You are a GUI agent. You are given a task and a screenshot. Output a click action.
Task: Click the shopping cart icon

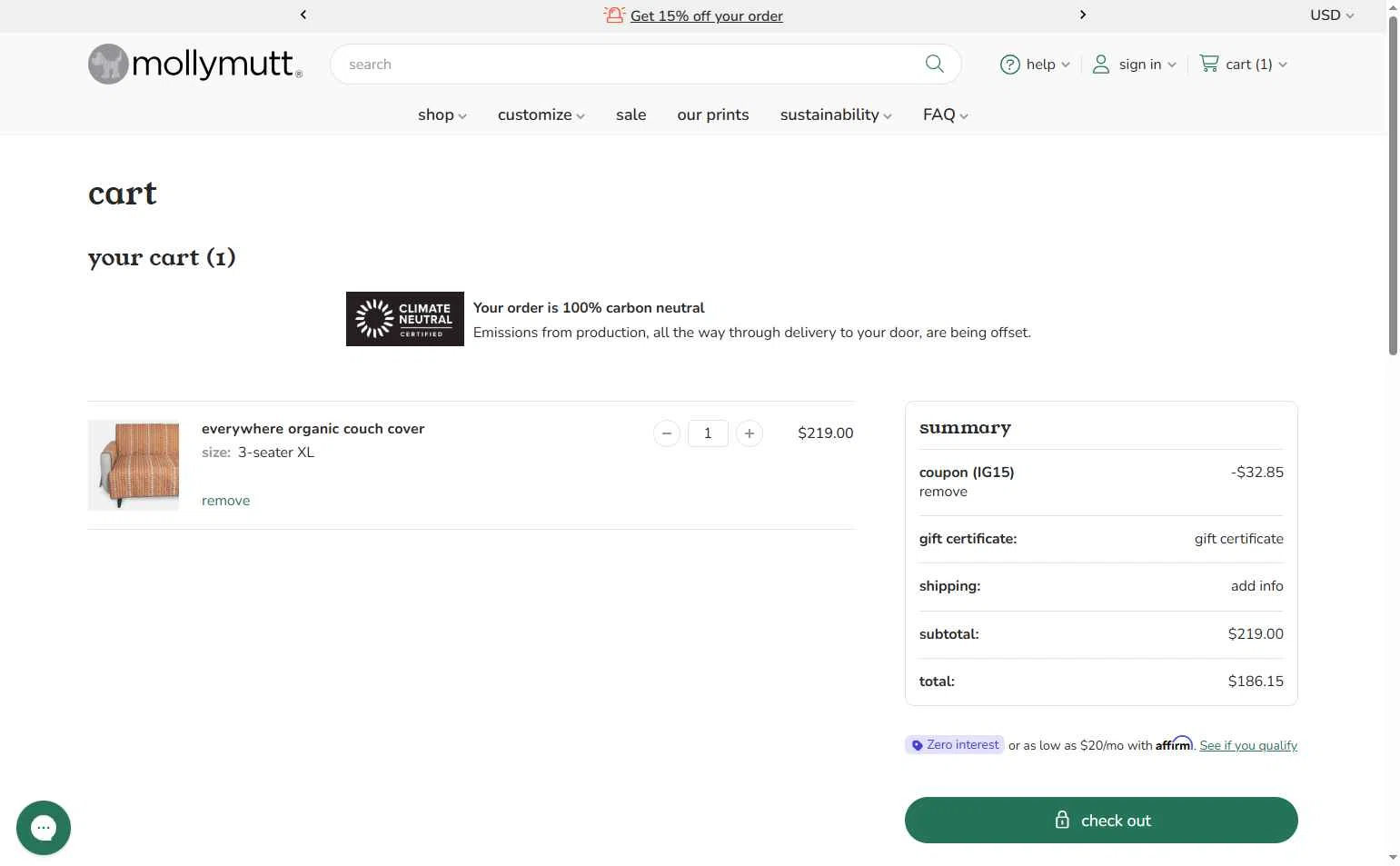pos(1209,64)
